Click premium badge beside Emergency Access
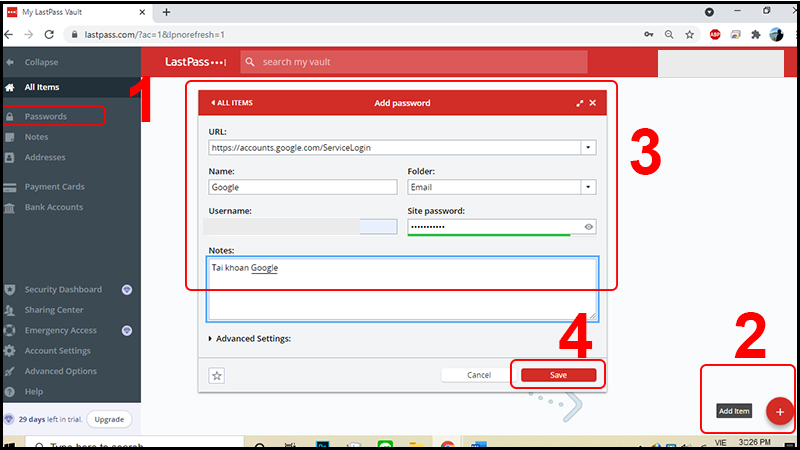This screenshot has width=800, height=450. (127, 331)
